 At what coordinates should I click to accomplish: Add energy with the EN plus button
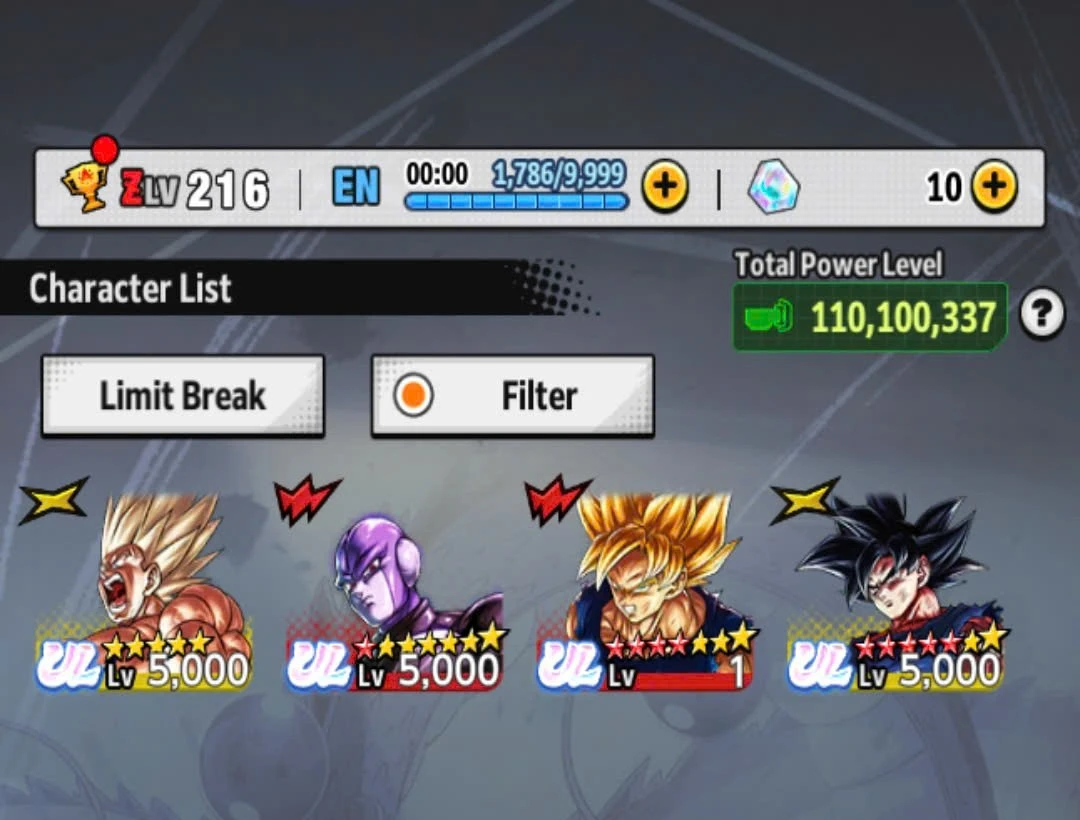click(x=665, y=186)
